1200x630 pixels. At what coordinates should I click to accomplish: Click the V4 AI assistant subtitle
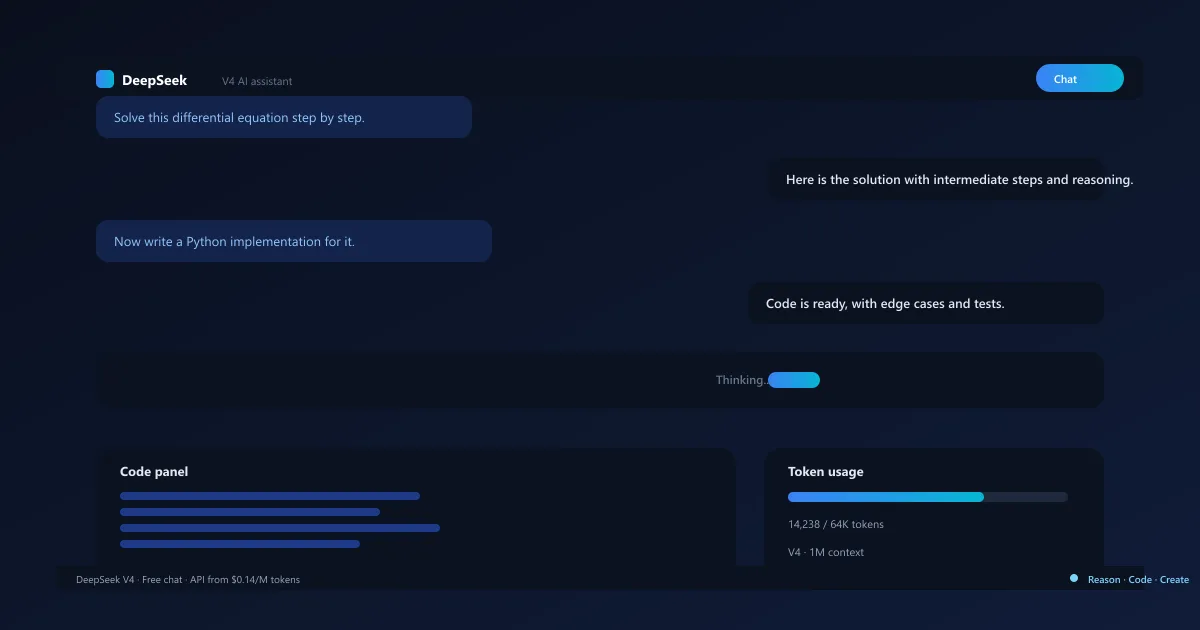pyautogui.click(x=257, y=81)
